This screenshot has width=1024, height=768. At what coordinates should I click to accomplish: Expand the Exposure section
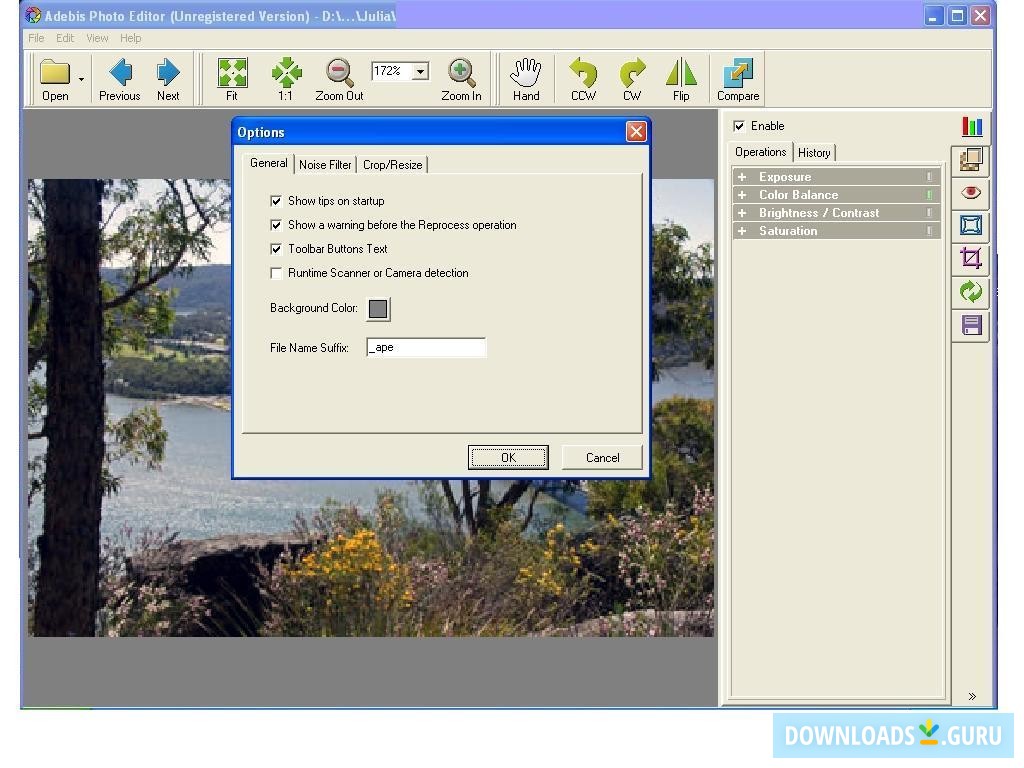click(x=742, y=177)
